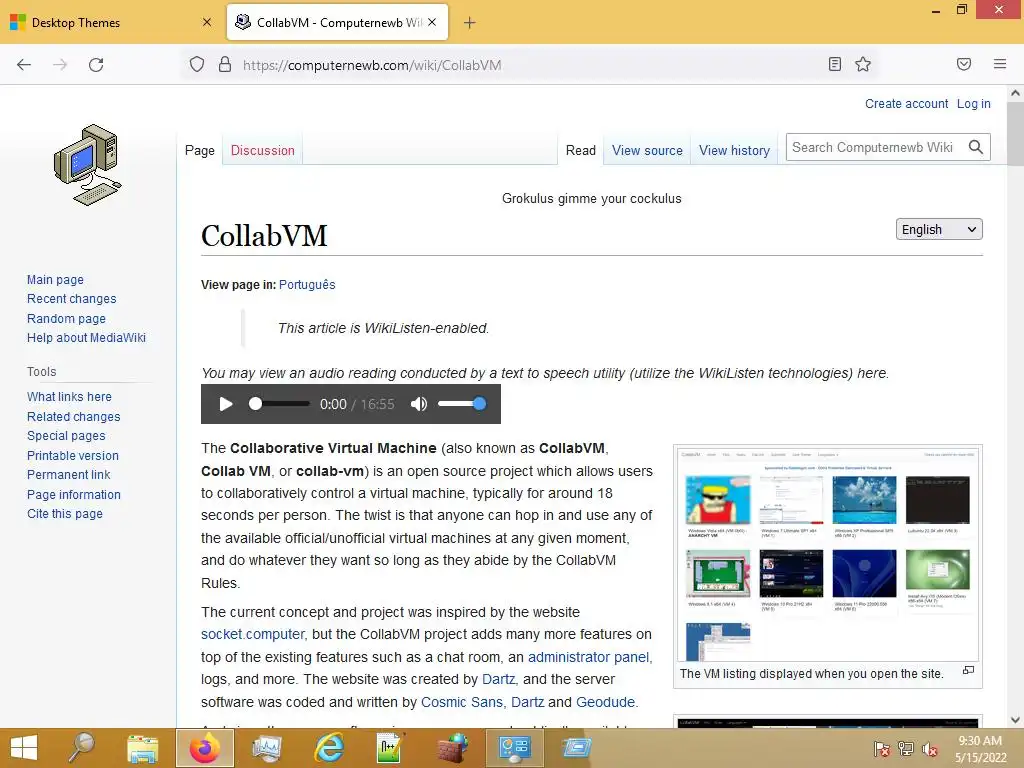Select the Read tab

[581, 150]
